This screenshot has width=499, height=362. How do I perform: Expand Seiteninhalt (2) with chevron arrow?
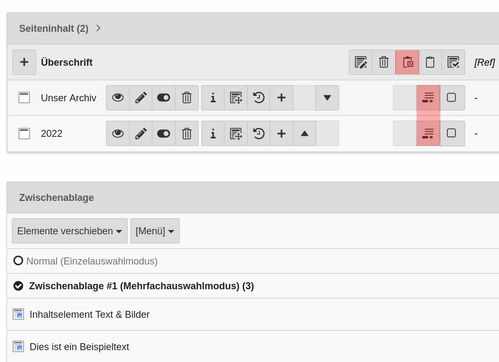click(x=98, y=28)
